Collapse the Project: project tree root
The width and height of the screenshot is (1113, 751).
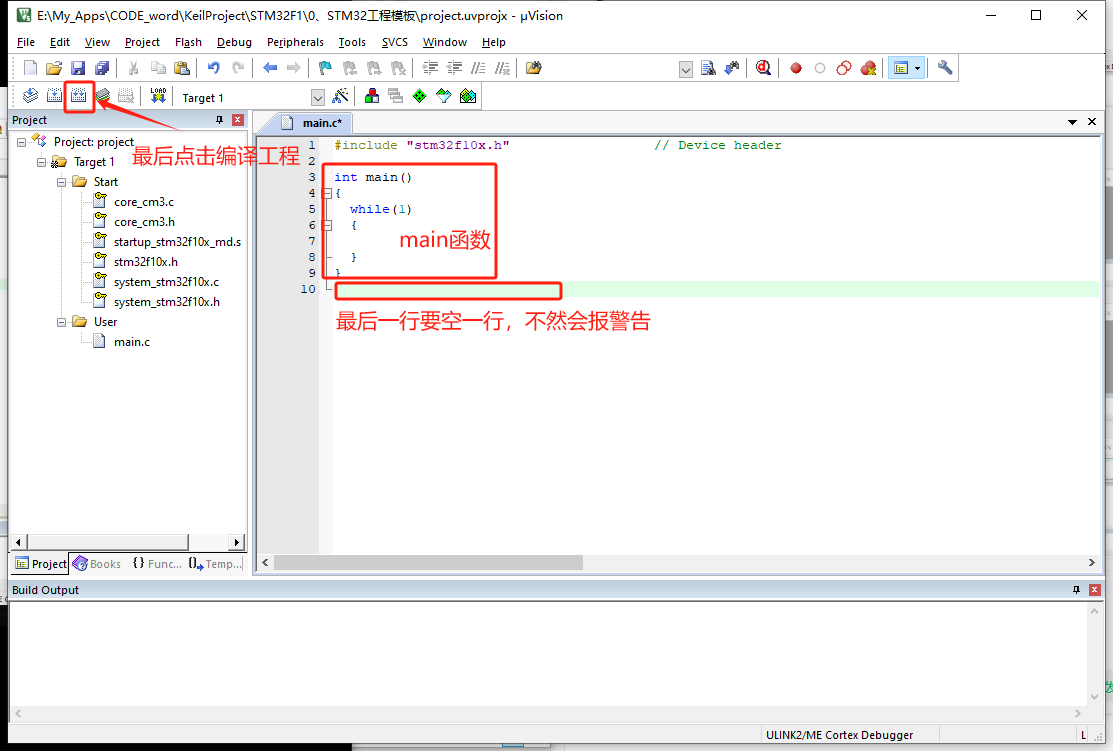coord(21,142)
